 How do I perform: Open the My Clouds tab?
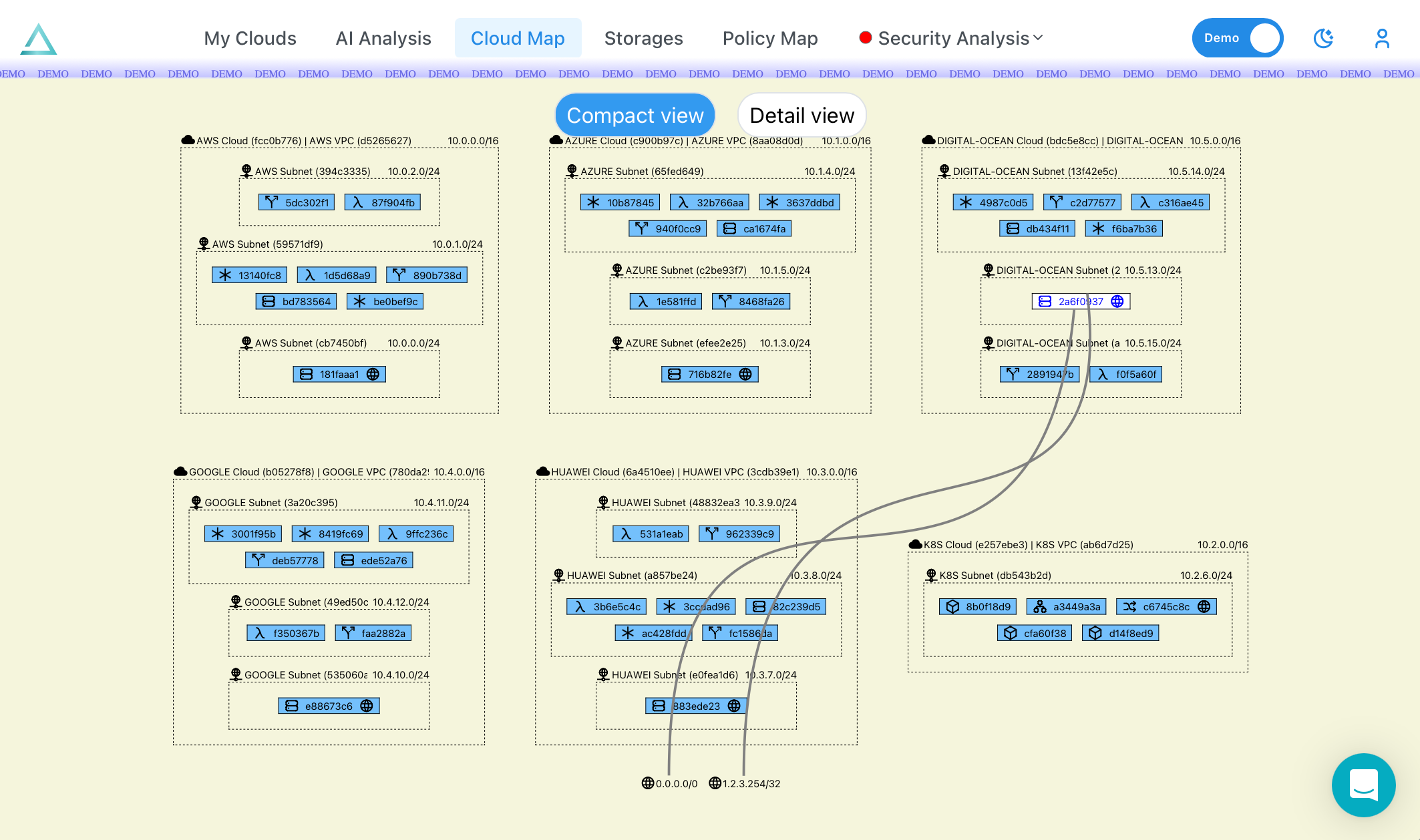click(250, 38)
